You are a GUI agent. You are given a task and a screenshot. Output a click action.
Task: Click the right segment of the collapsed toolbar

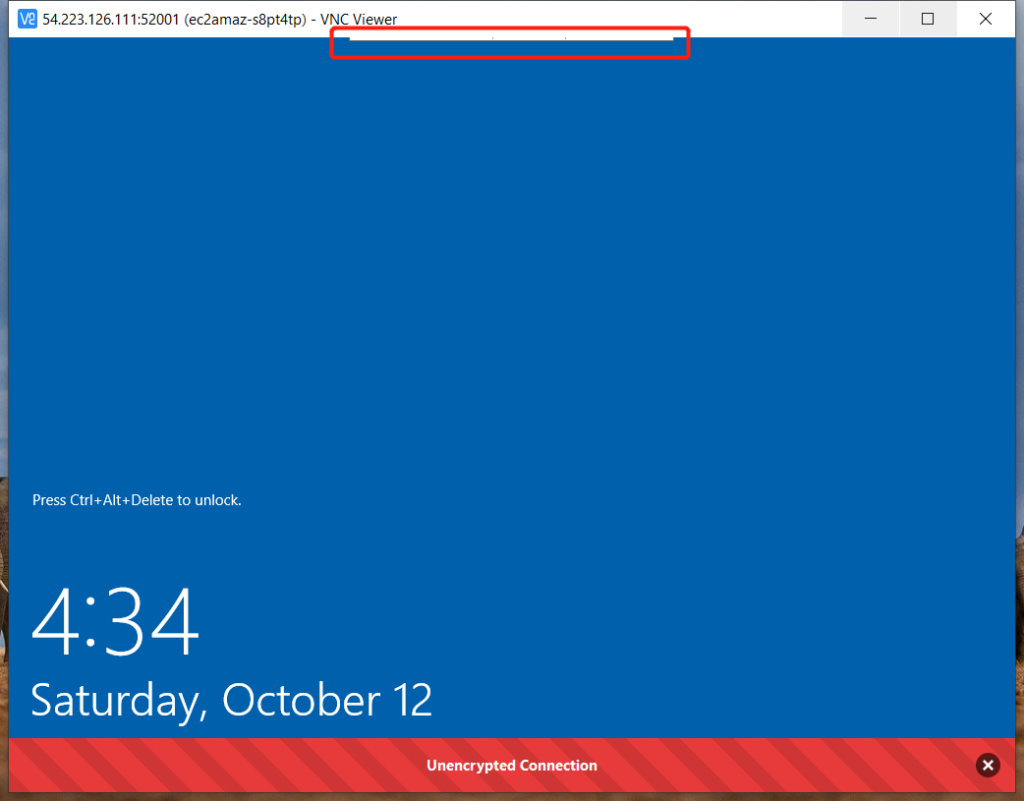(619, 40)
